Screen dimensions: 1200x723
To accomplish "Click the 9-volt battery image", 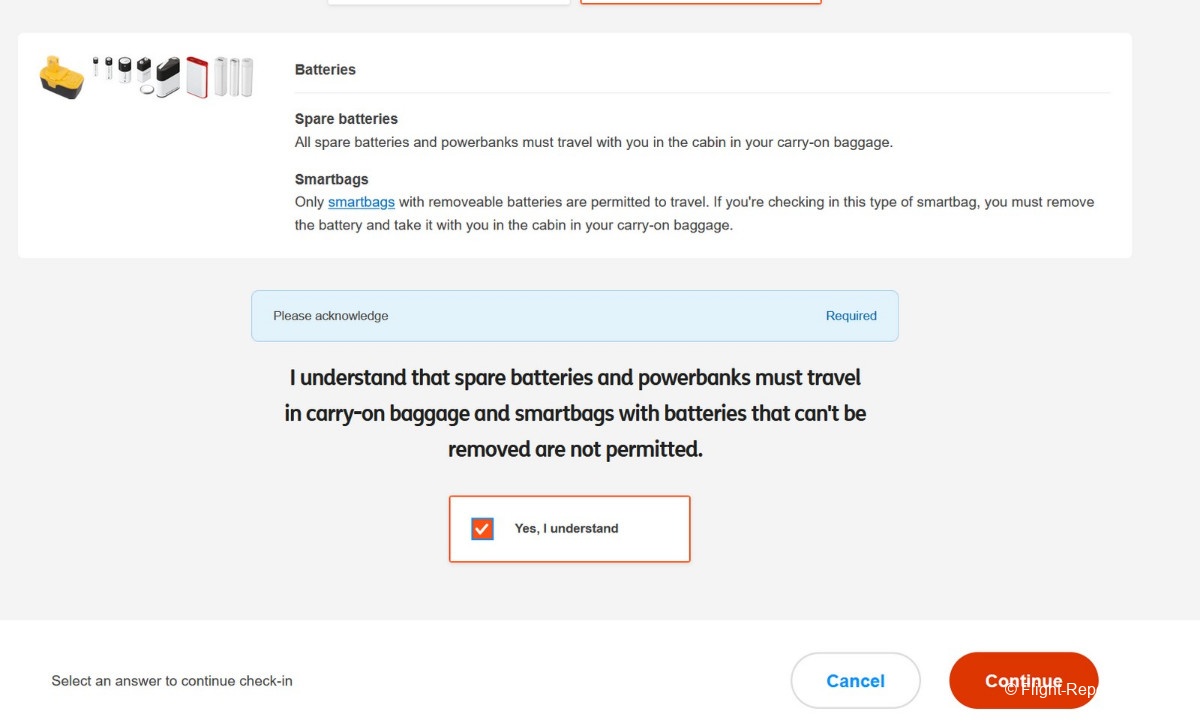I will 144,69.
